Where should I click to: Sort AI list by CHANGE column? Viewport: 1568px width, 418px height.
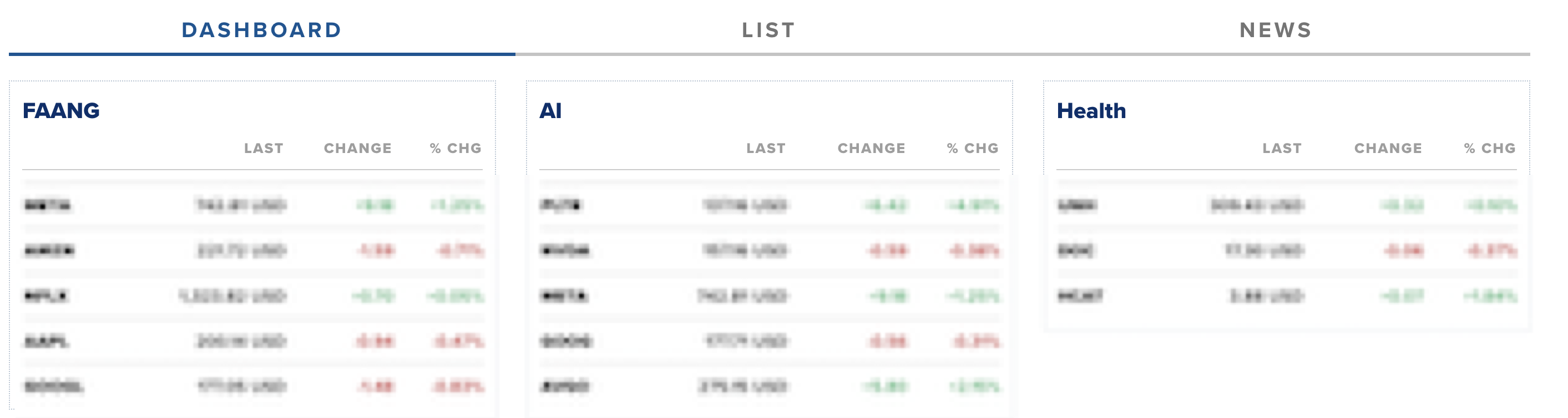[x=871, y=149]
